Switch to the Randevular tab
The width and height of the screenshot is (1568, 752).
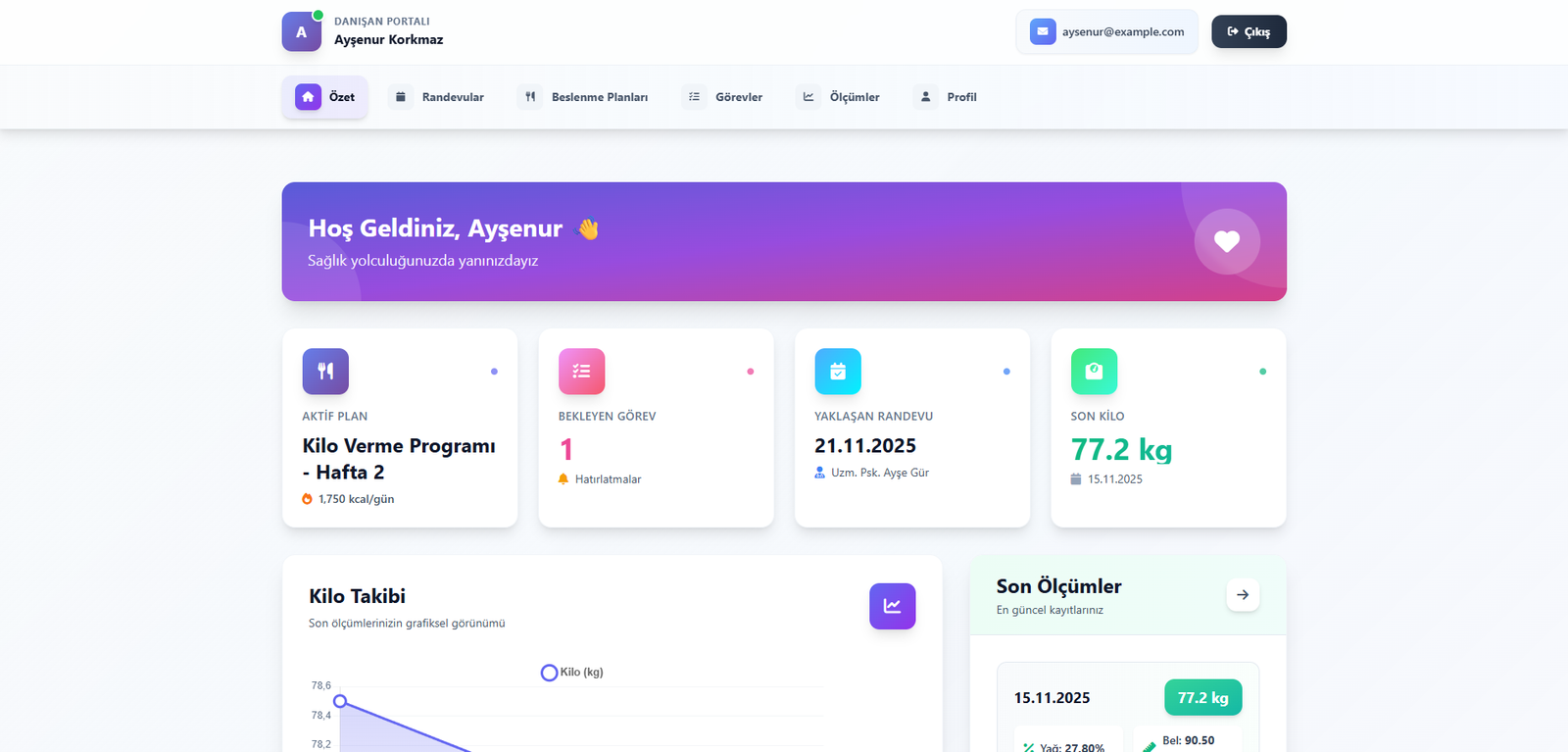pyautogui.click(x=440, y=97)
